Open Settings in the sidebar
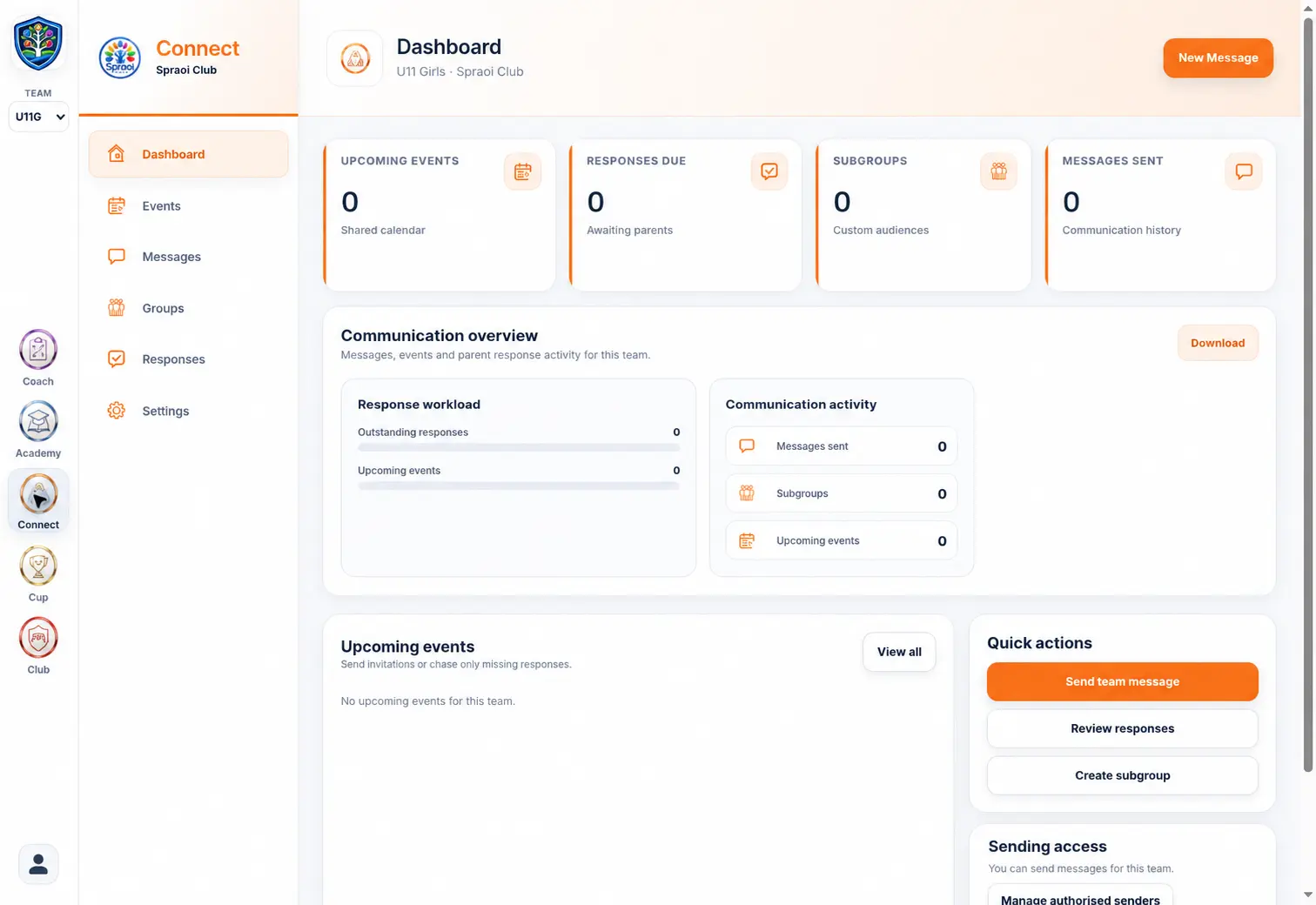This screenshot has height=905, width=1316. [x=189, y=411]
